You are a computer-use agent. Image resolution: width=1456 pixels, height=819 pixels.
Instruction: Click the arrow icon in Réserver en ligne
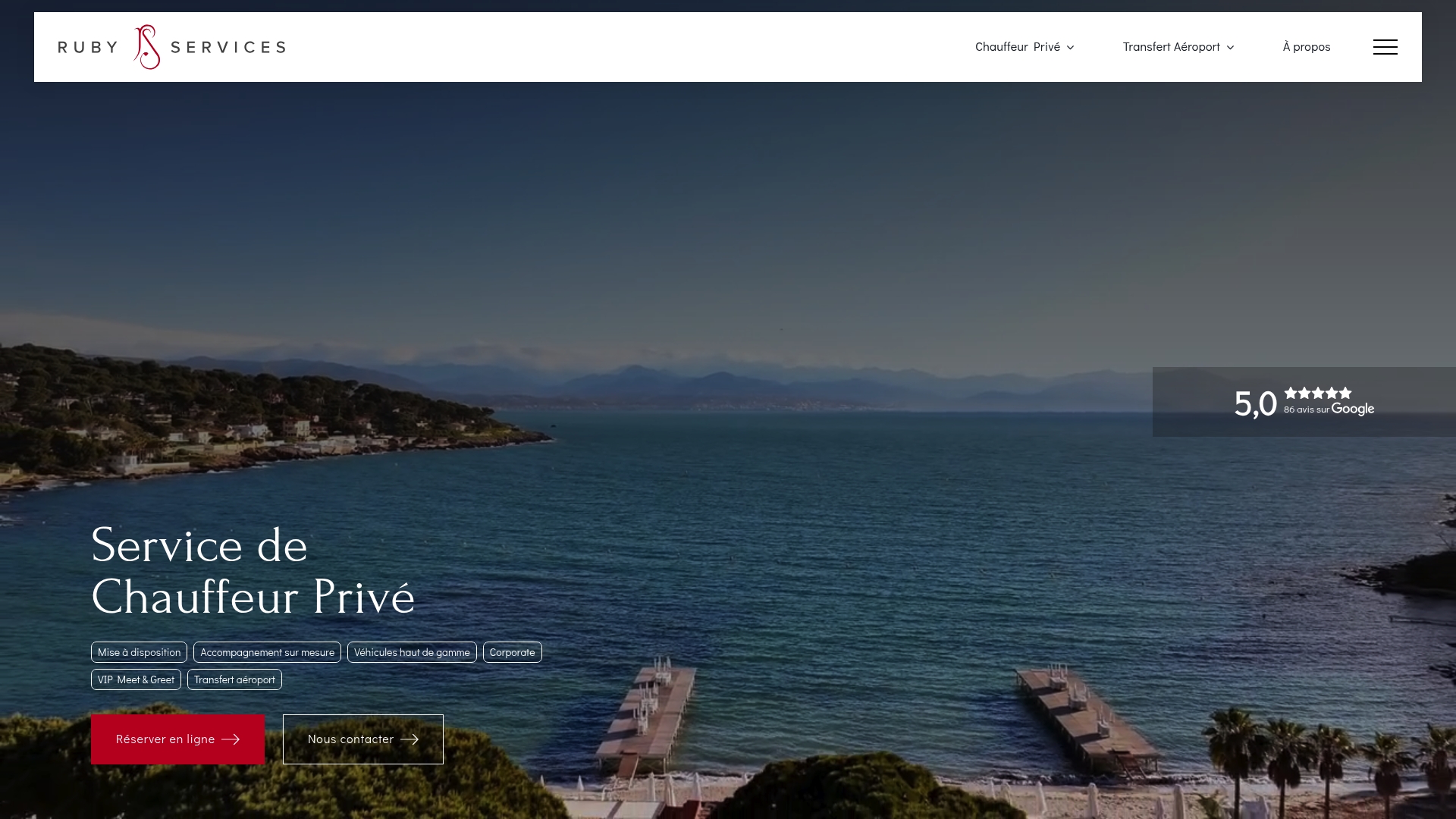[x=231, y=739]
